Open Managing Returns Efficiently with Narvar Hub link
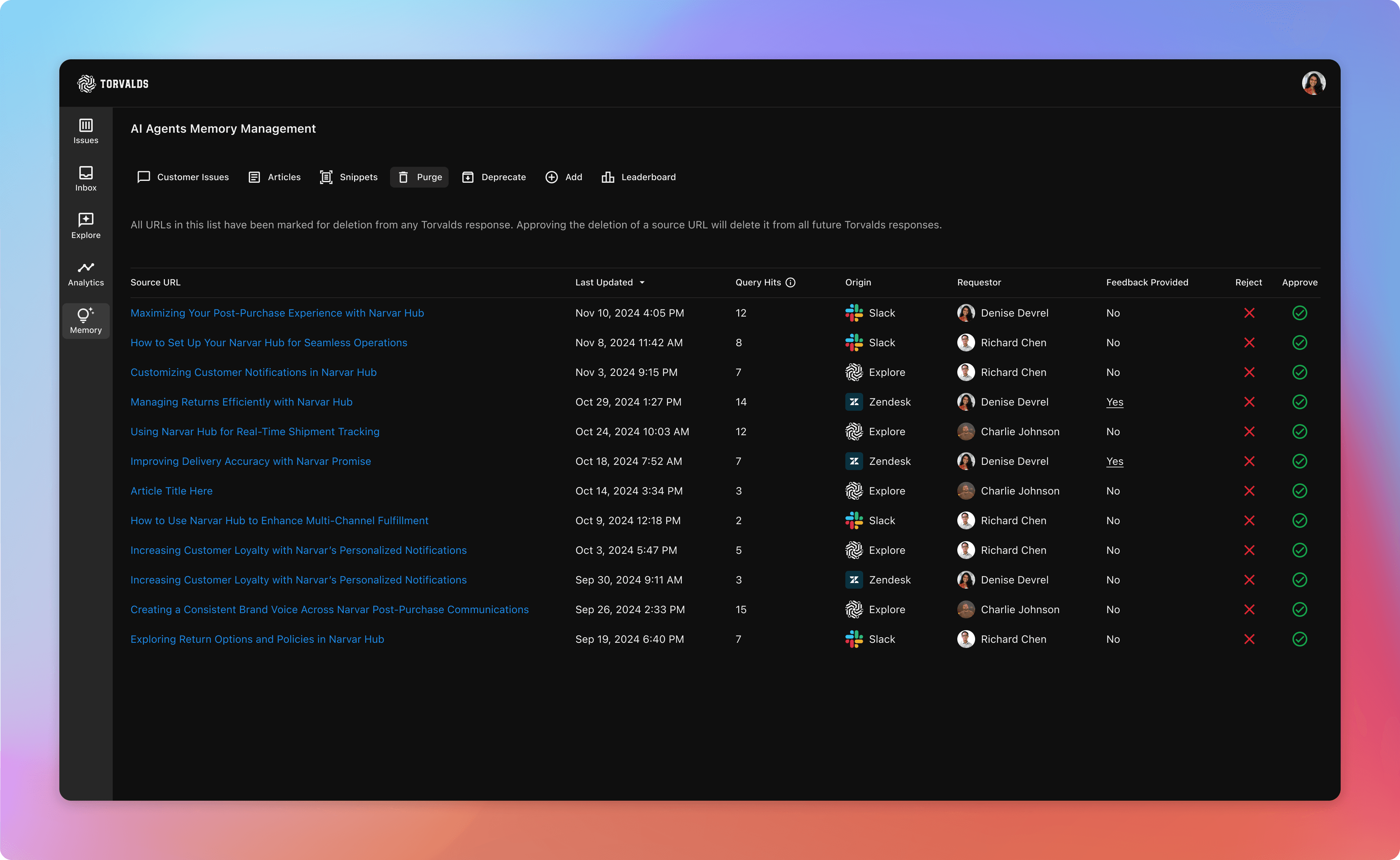The height and width of the screenshot is (860, 1400). 242,402
